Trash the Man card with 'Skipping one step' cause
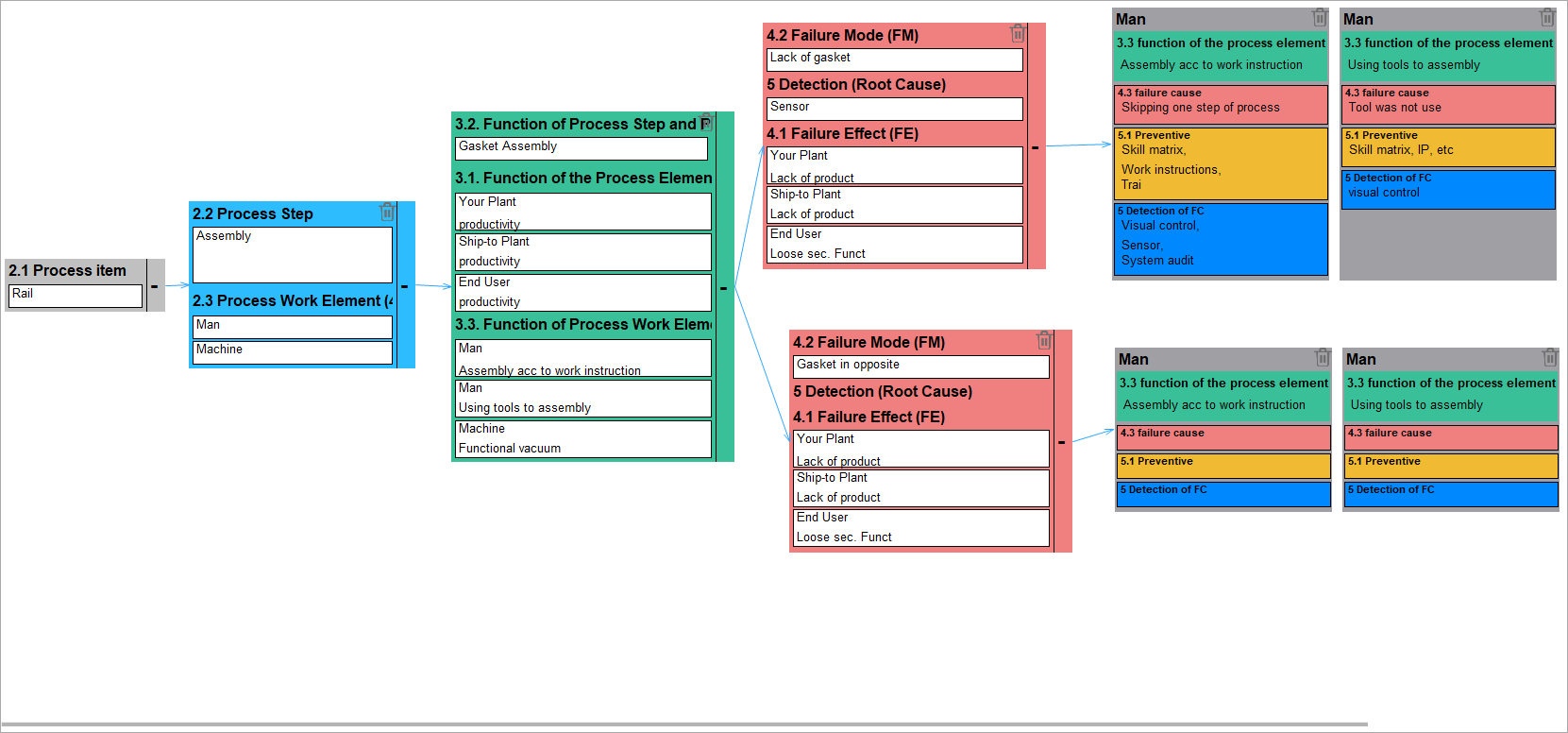Image resolution: width=1568 pixels, height=733 pixels. [1320, 18]
